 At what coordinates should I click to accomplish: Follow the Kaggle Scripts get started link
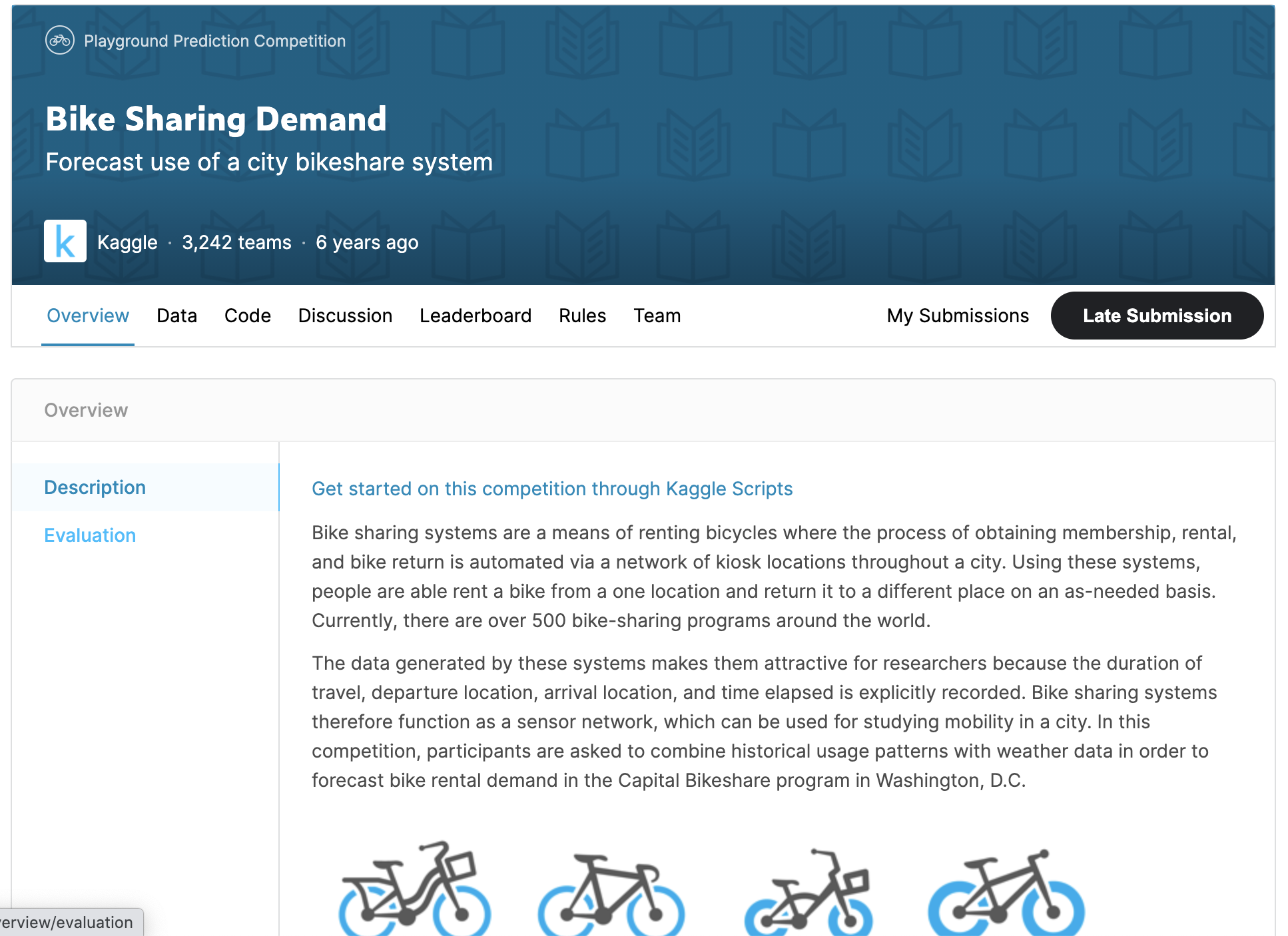(x=552, y=489)
